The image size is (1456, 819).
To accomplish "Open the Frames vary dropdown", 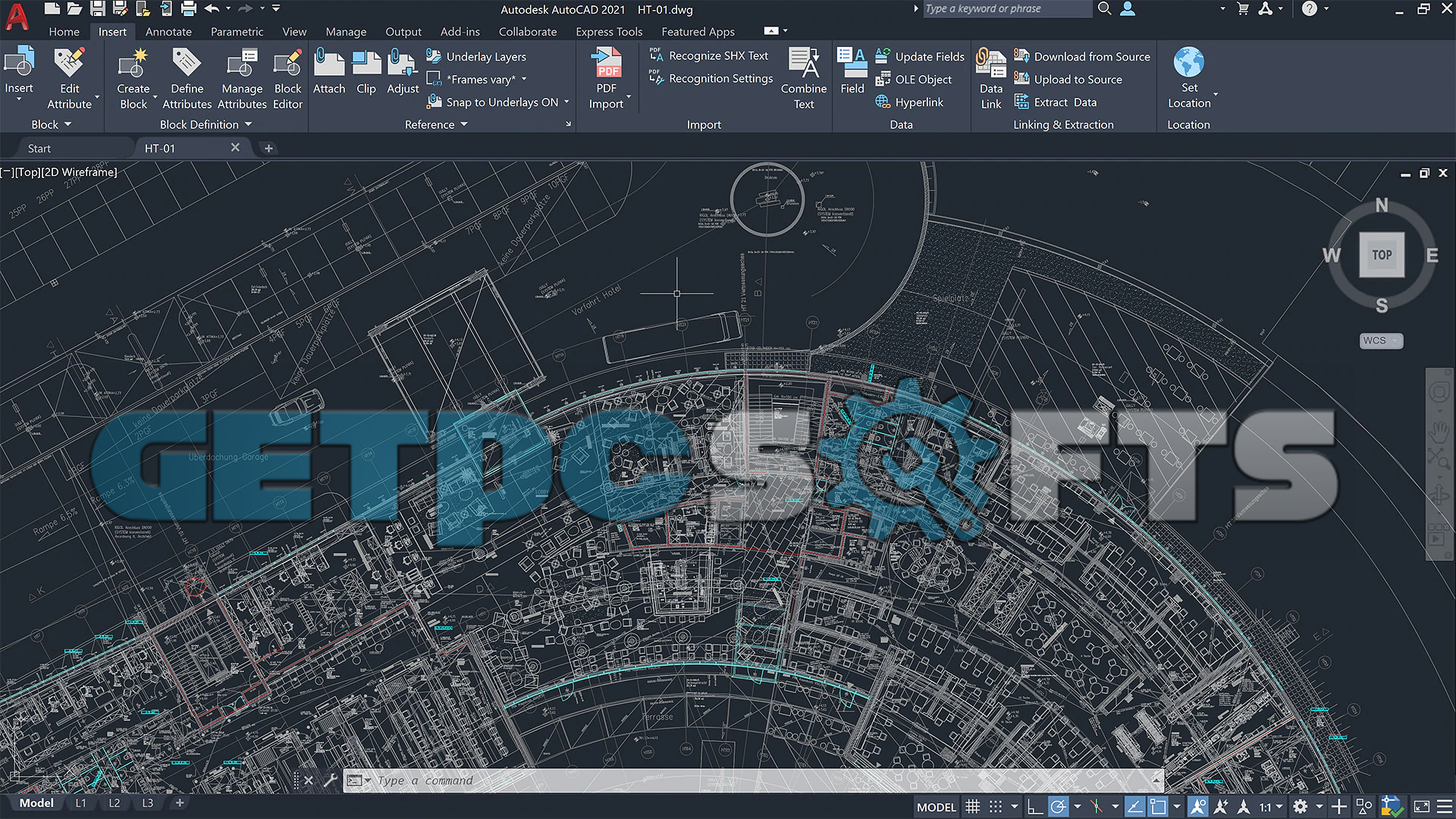I will (x=524, y=79).
